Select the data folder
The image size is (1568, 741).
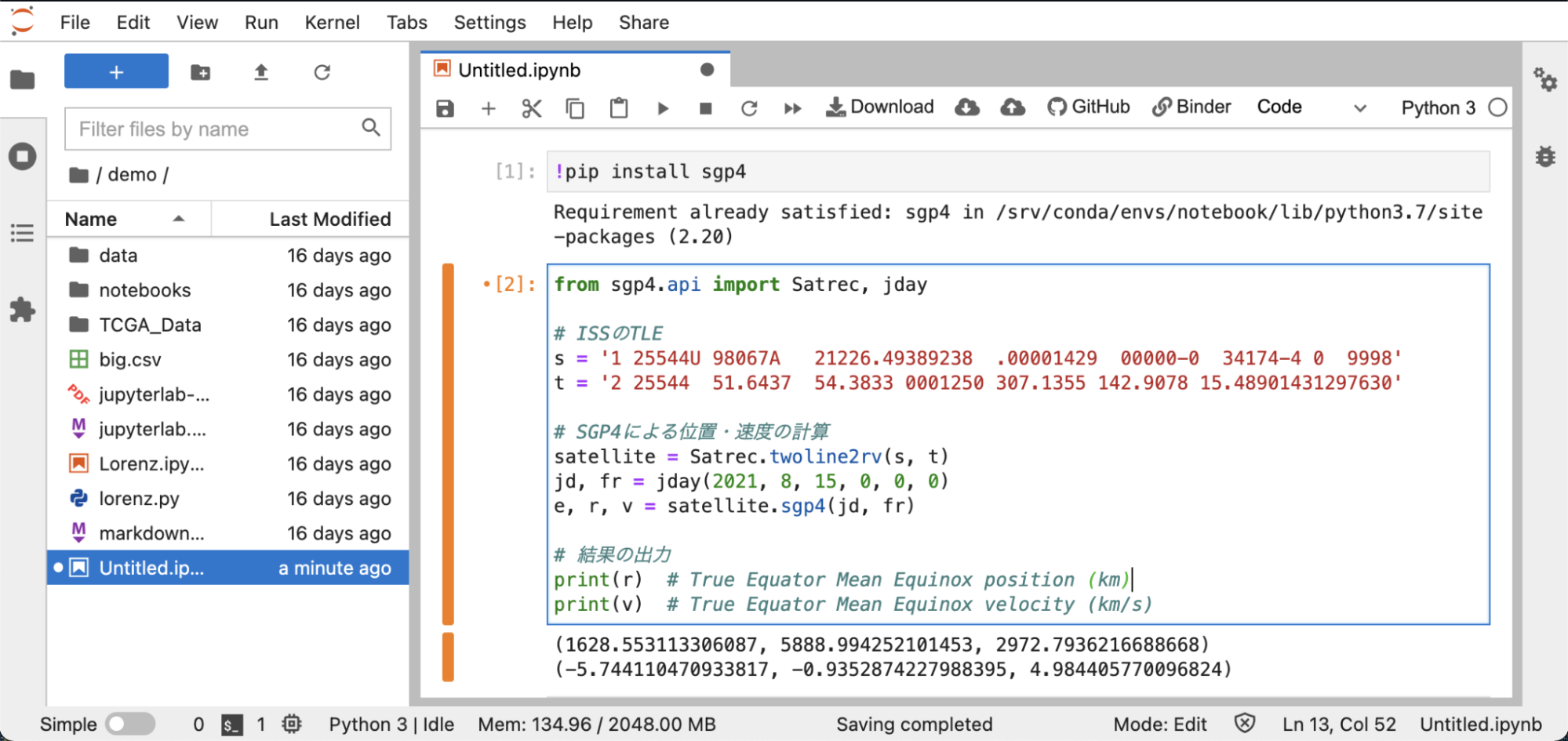[227, 255]
